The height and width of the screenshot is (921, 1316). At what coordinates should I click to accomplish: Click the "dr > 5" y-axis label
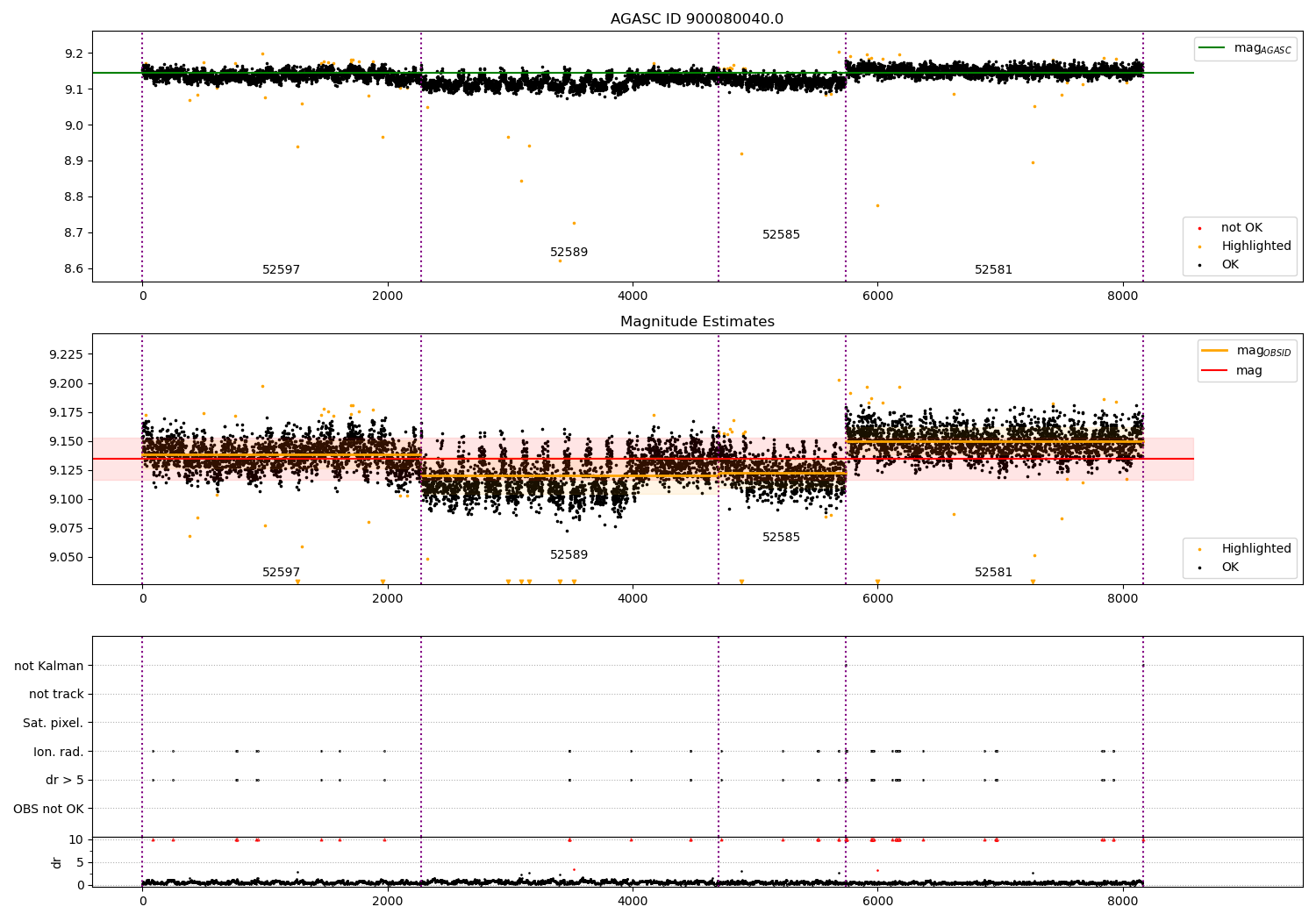(x=65, y=780)
